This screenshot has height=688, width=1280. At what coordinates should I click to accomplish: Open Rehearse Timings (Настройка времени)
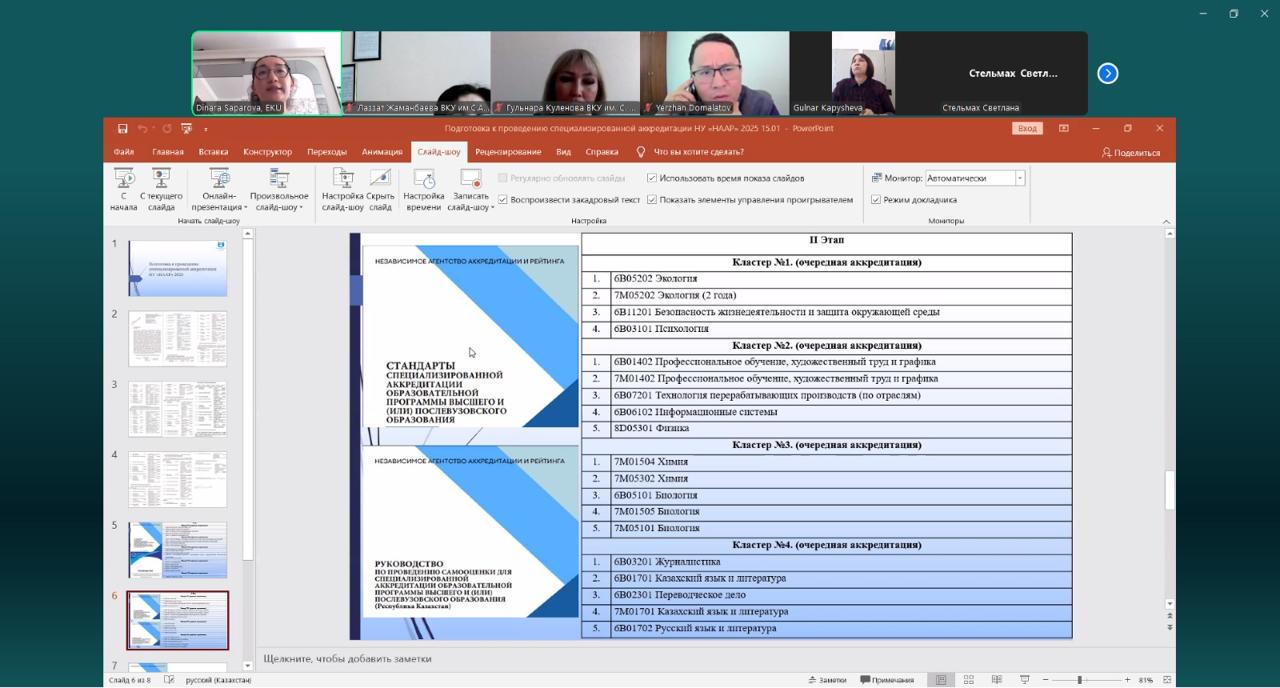point(424,189)
